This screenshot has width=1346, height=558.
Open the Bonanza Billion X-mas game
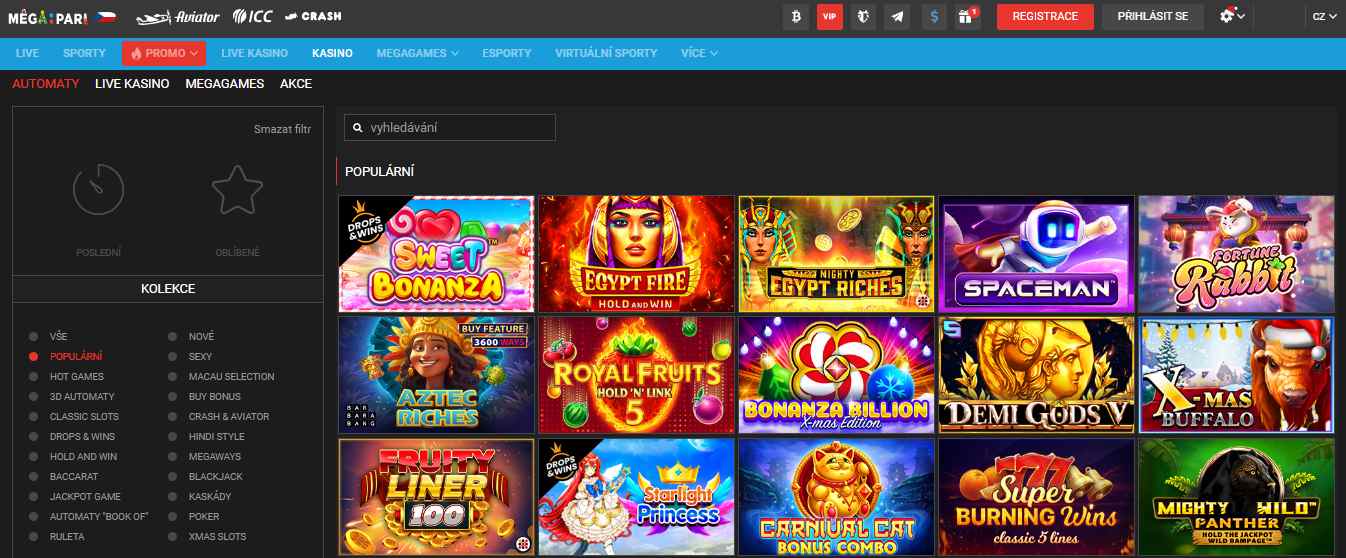836,375
